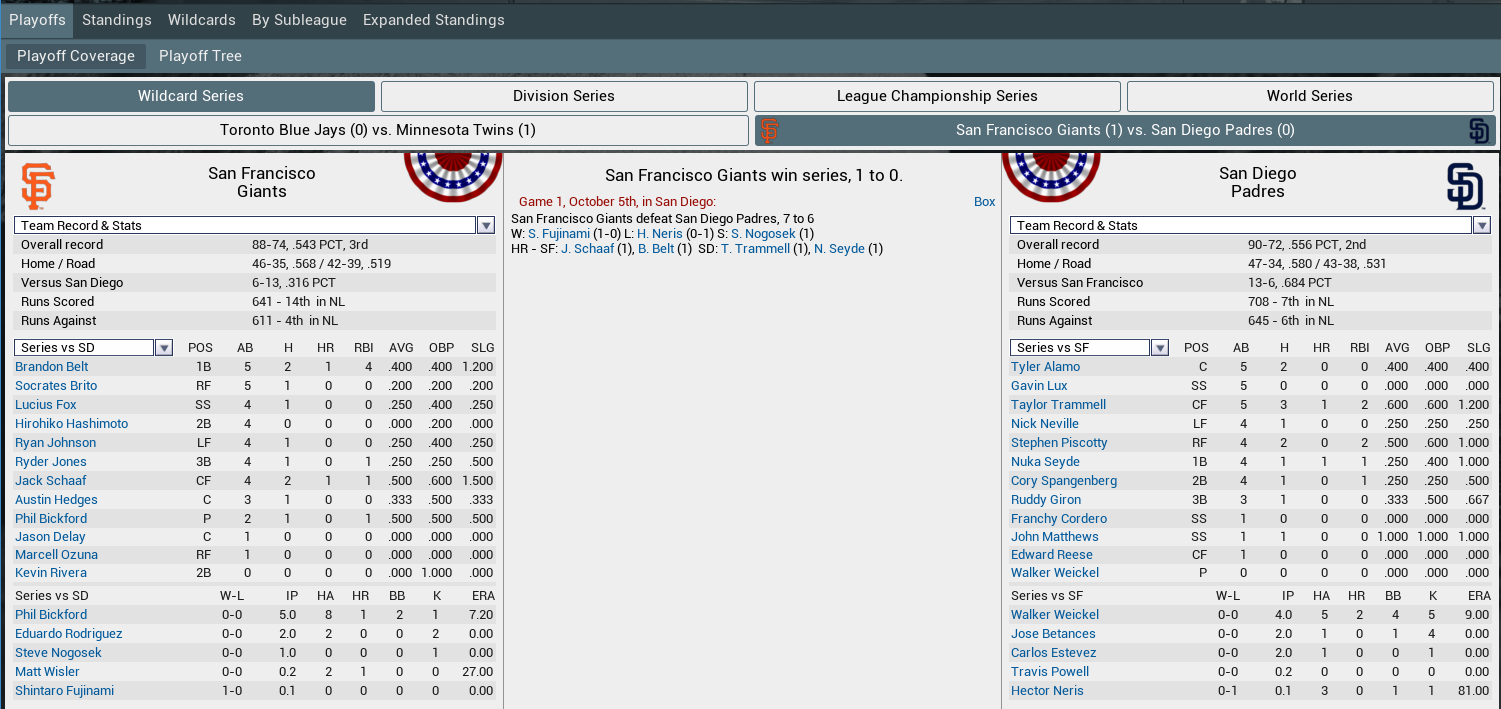Click winning pitcher S. Fujinami link

(559, 234)
